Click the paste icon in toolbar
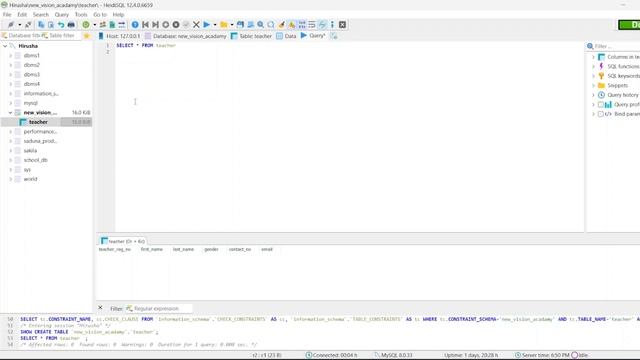The width and height of the screenshot is (640, 360). pos(51,25)
